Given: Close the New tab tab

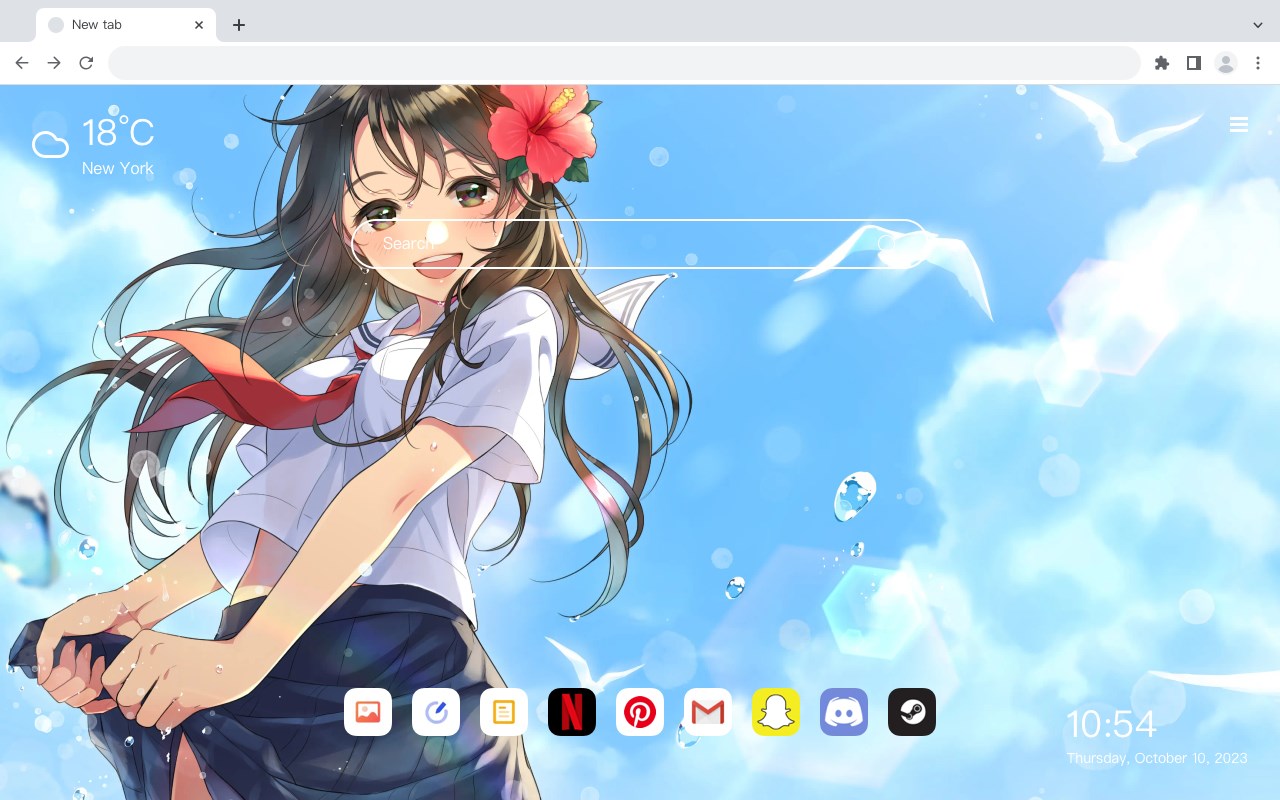Looking at the screenshot, I should click(x=199, y=25).
